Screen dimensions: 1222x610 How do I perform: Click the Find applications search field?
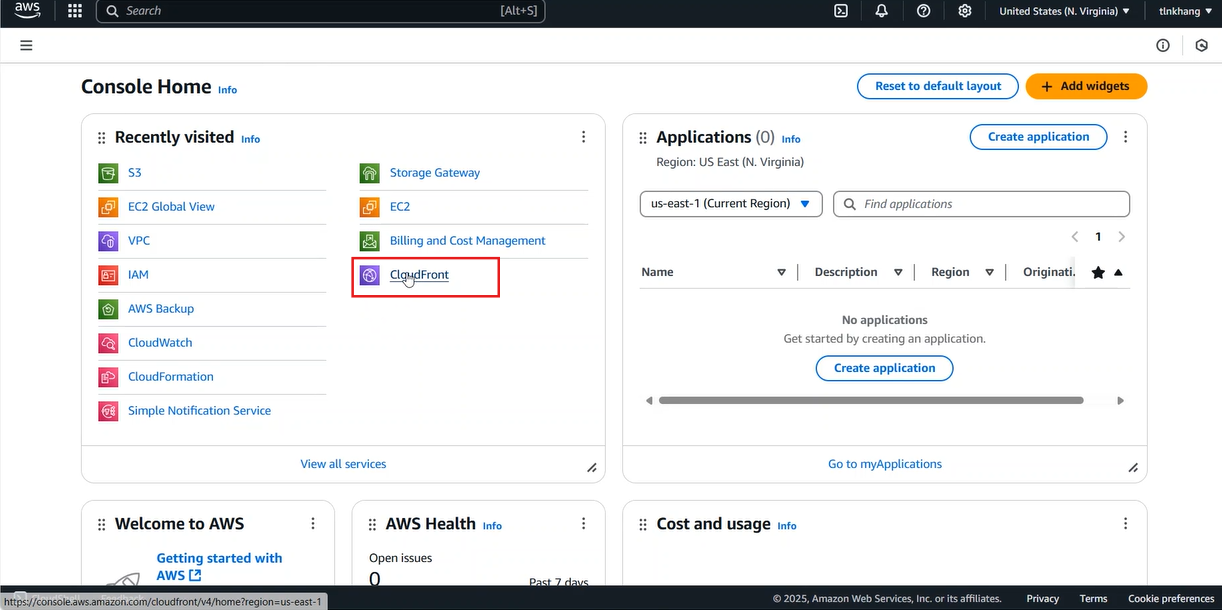(x=981, y=204)
